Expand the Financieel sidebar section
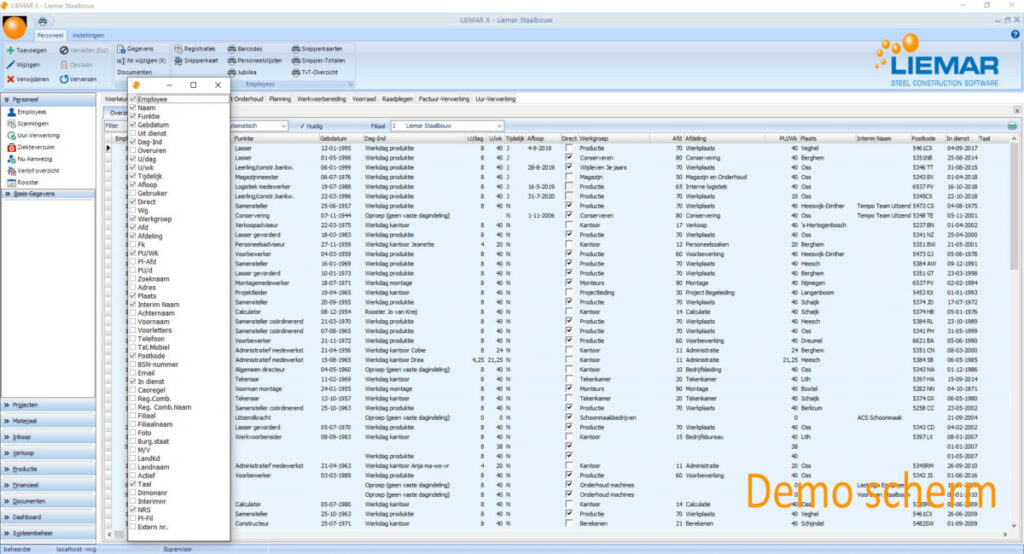This screenshot has width=1024, height=554. tap(48, 485)
